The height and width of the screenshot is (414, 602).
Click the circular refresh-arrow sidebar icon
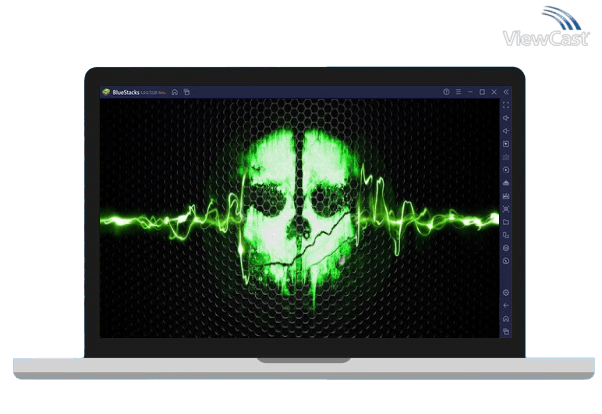[506, 261]
